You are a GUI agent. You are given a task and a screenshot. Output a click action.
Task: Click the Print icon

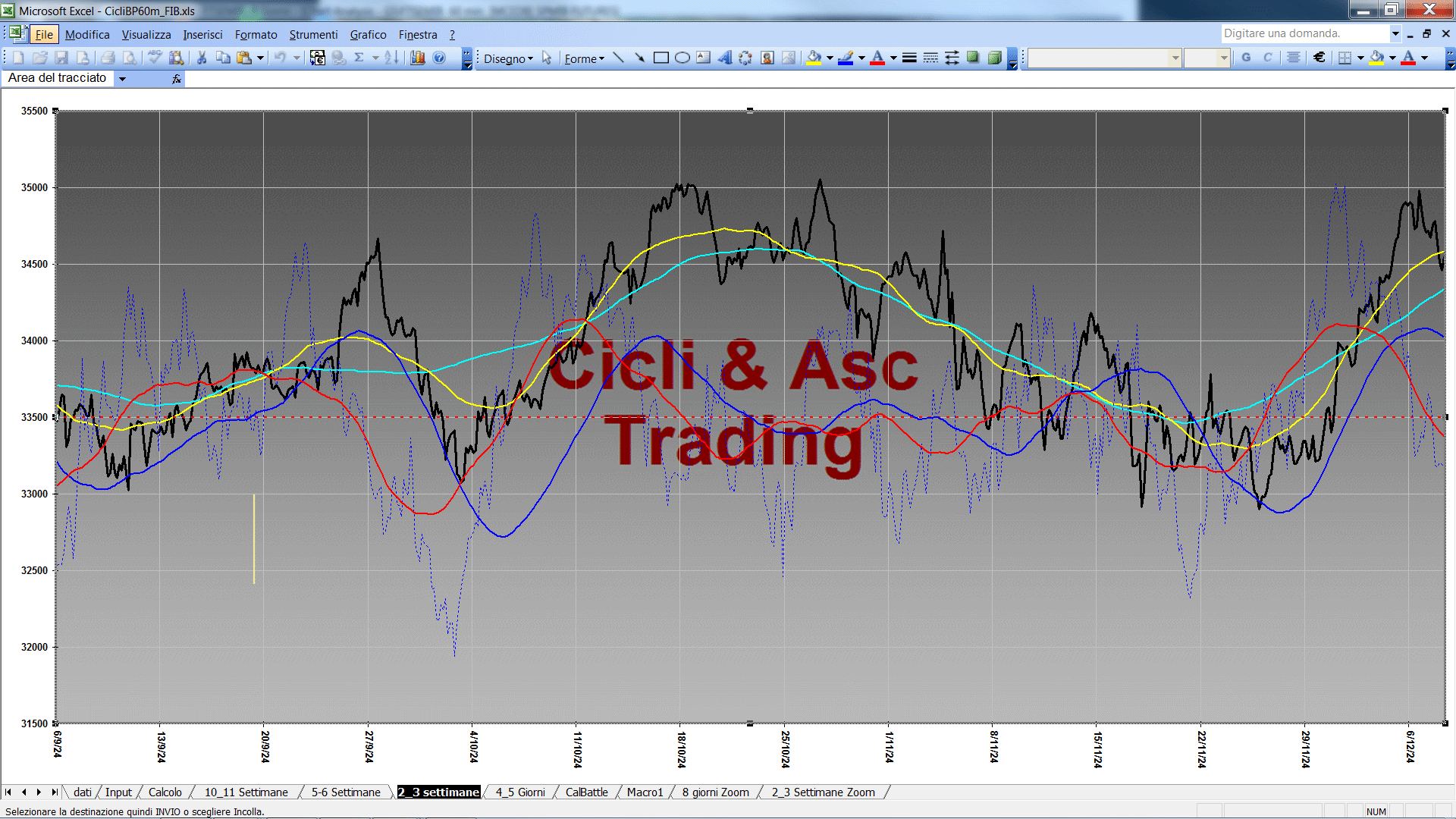[108, 58]
